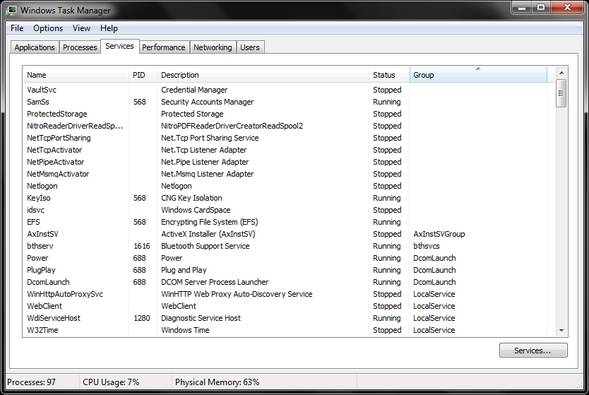
Task: Click the Plug and Play description
Action: 184,270
